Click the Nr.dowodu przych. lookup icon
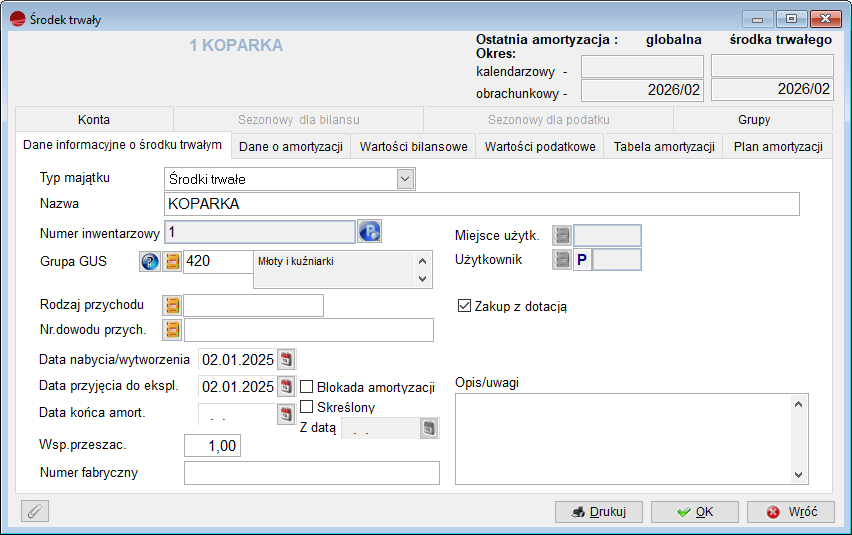The image size is (852, 535). [x=172, y=329]
